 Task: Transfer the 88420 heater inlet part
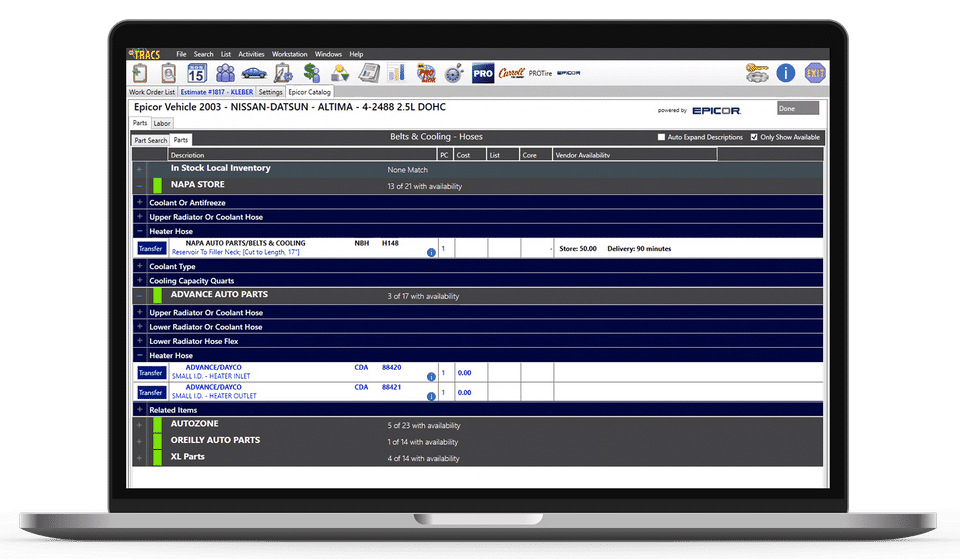pos(151,372)
